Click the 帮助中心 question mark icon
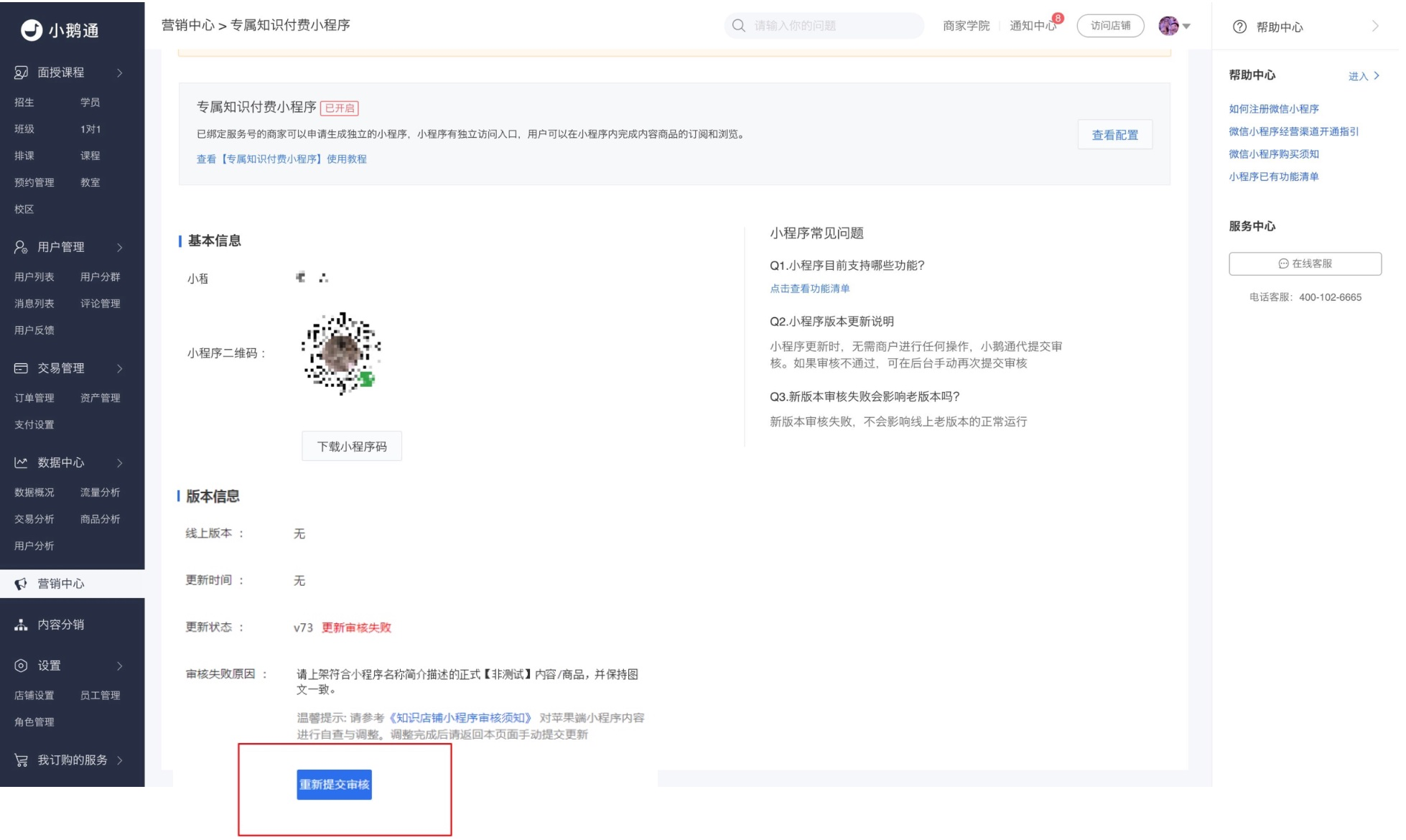1406x840 pixels. 1239,27
